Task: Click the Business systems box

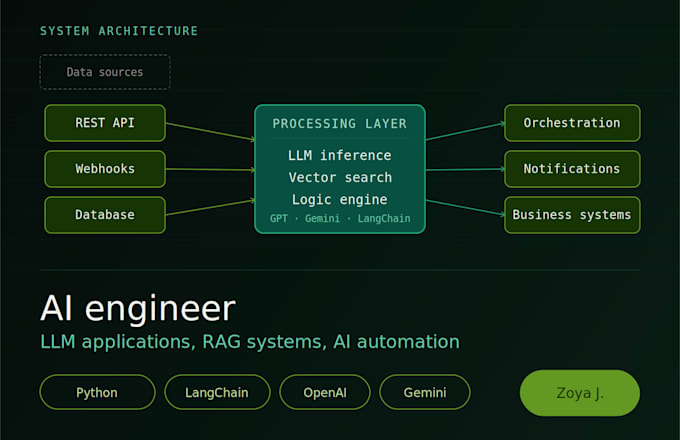Action: [572, 215]
